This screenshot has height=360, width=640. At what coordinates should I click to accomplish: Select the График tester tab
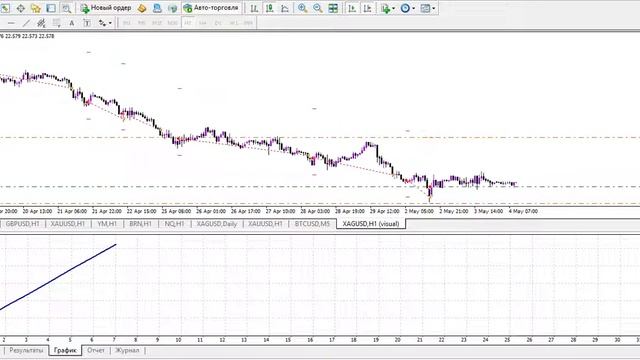coord(65,350)
